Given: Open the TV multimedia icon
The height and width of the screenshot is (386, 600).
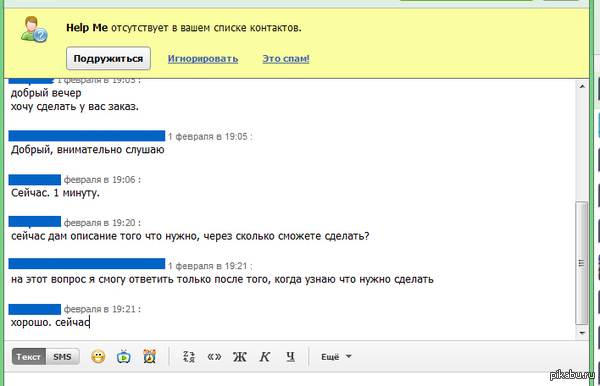Looking at the screenshot, I should pos(124,357).
